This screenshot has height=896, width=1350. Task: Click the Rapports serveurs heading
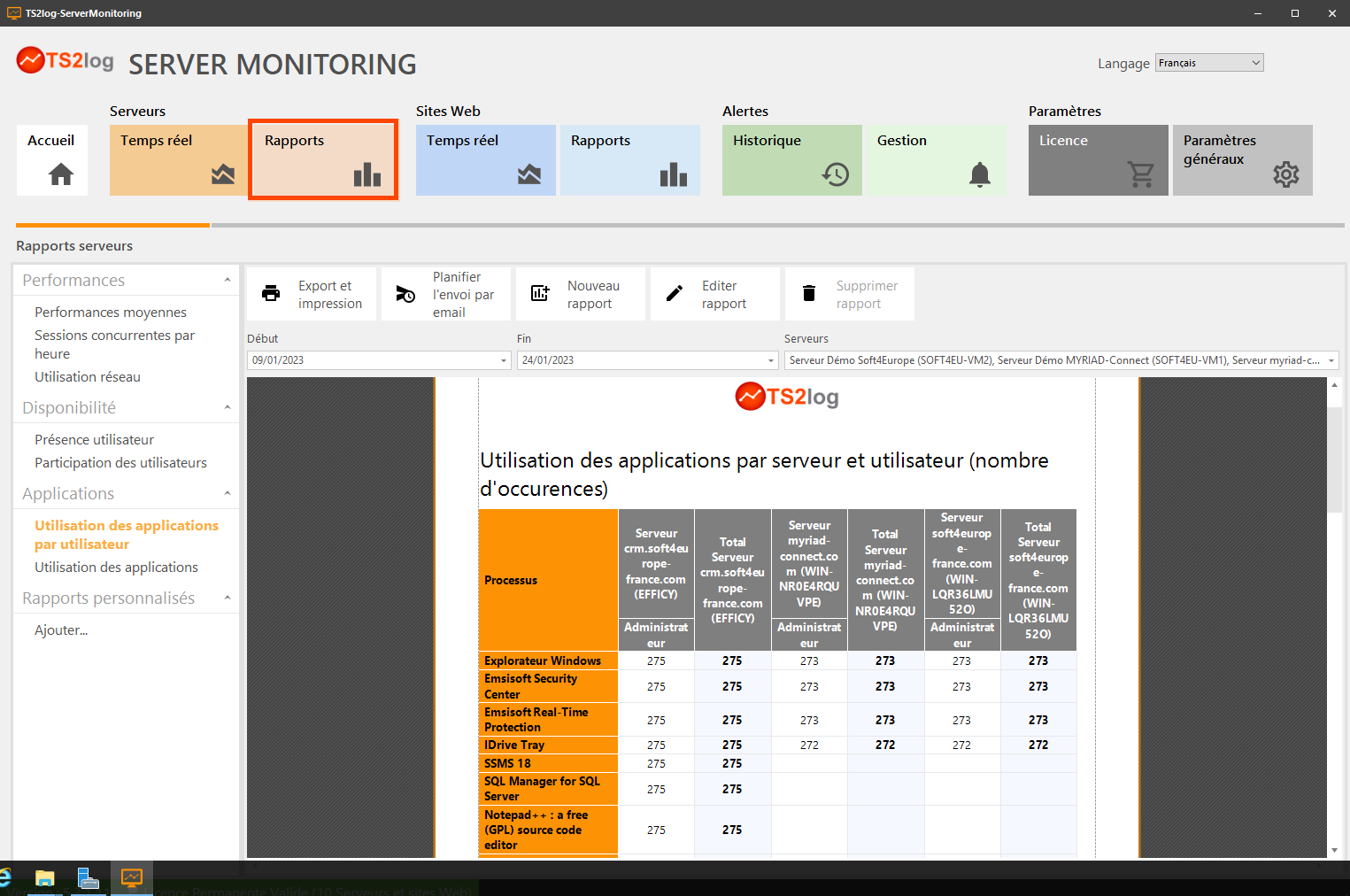pos(74,246)
